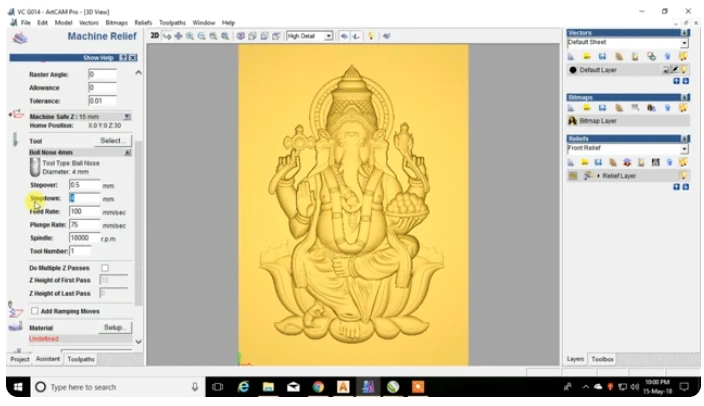Click the Material Setup... button
Screen dimensions: 704x406
point(114,327)
